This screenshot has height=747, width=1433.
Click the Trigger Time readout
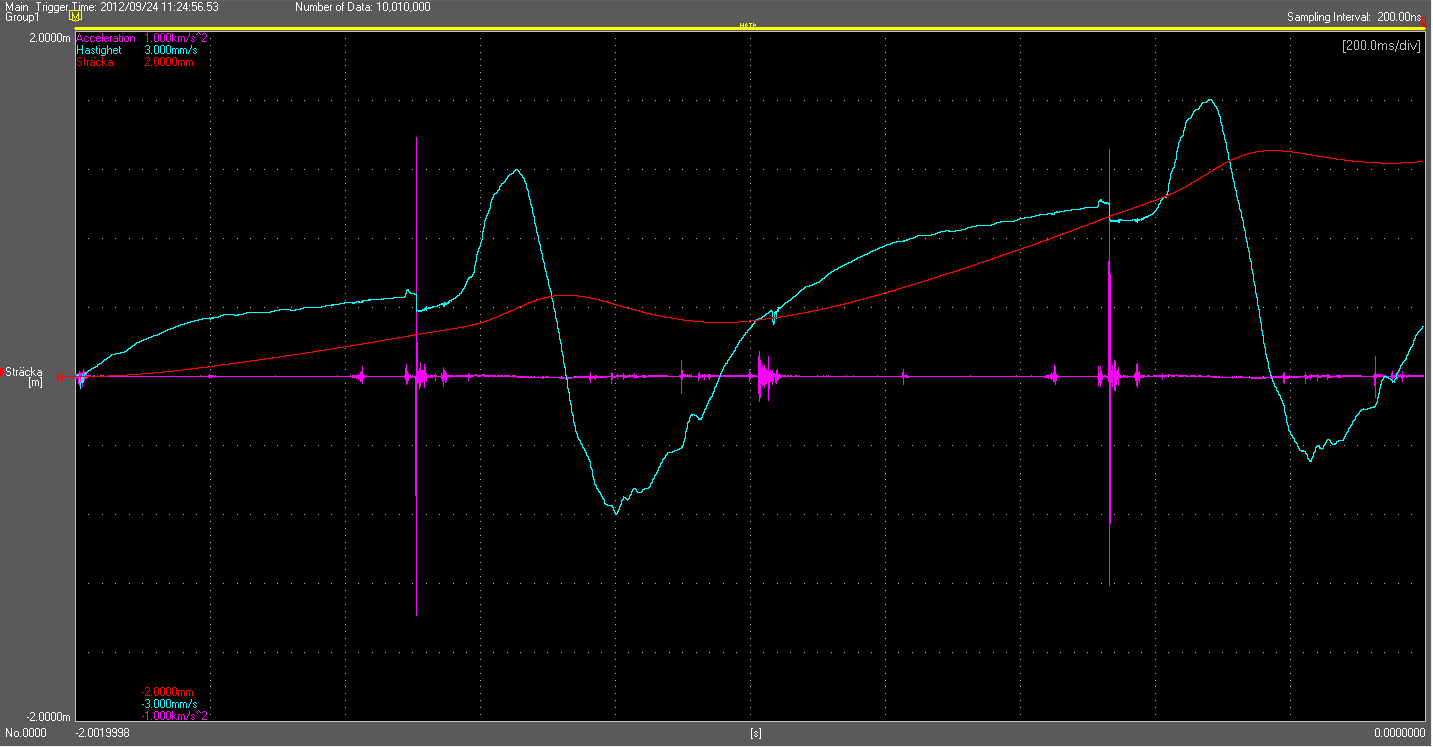click(127, 6)
